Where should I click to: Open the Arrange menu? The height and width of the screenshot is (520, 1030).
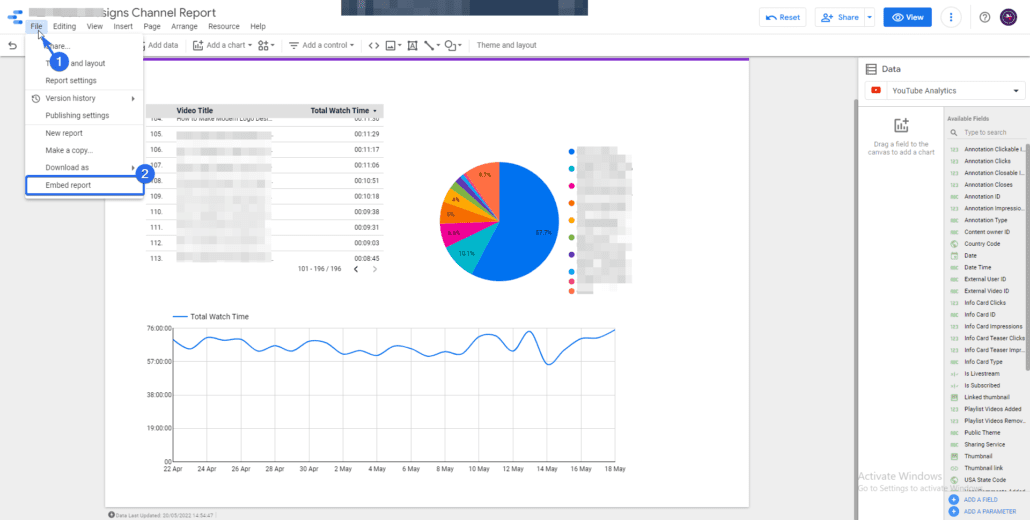tap(184, 26)
